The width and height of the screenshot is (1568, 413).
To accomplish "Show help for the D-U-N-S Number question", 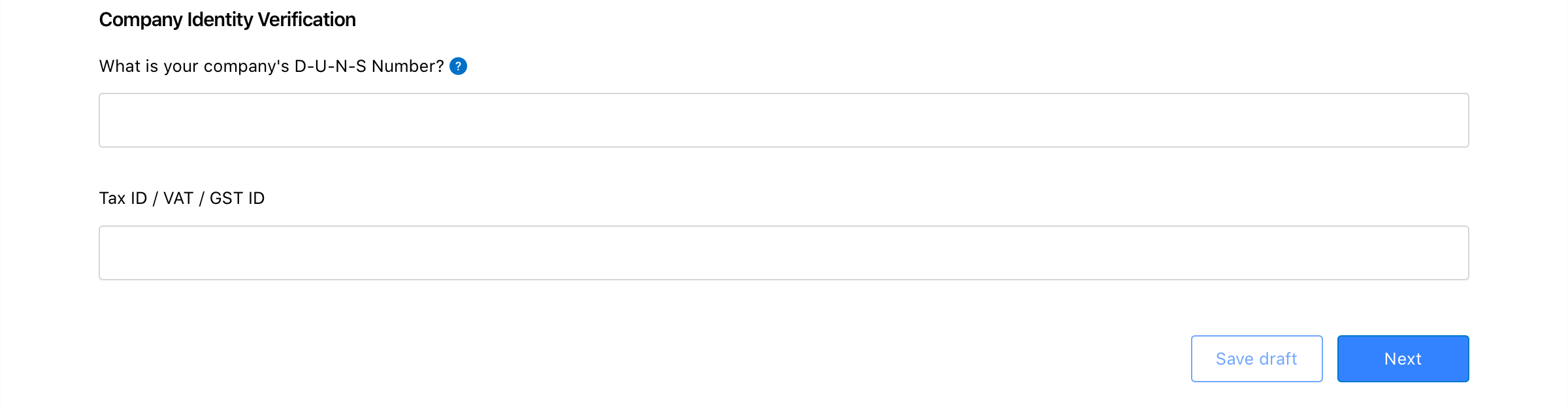I will [x=458, y=66].
